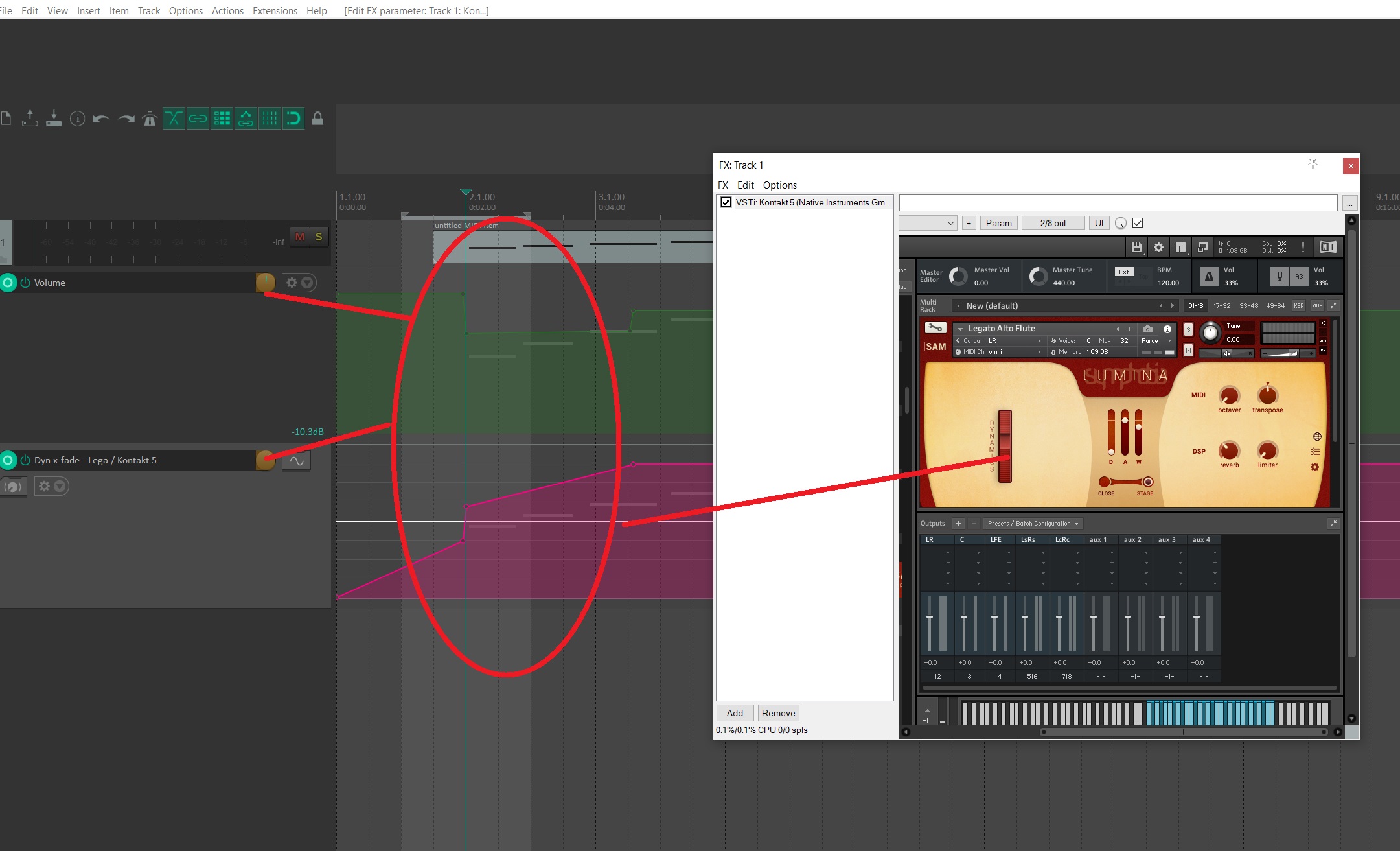1400x851 pixels.
Task: Open the FX preset combo box
Action: tap(928, 223)
